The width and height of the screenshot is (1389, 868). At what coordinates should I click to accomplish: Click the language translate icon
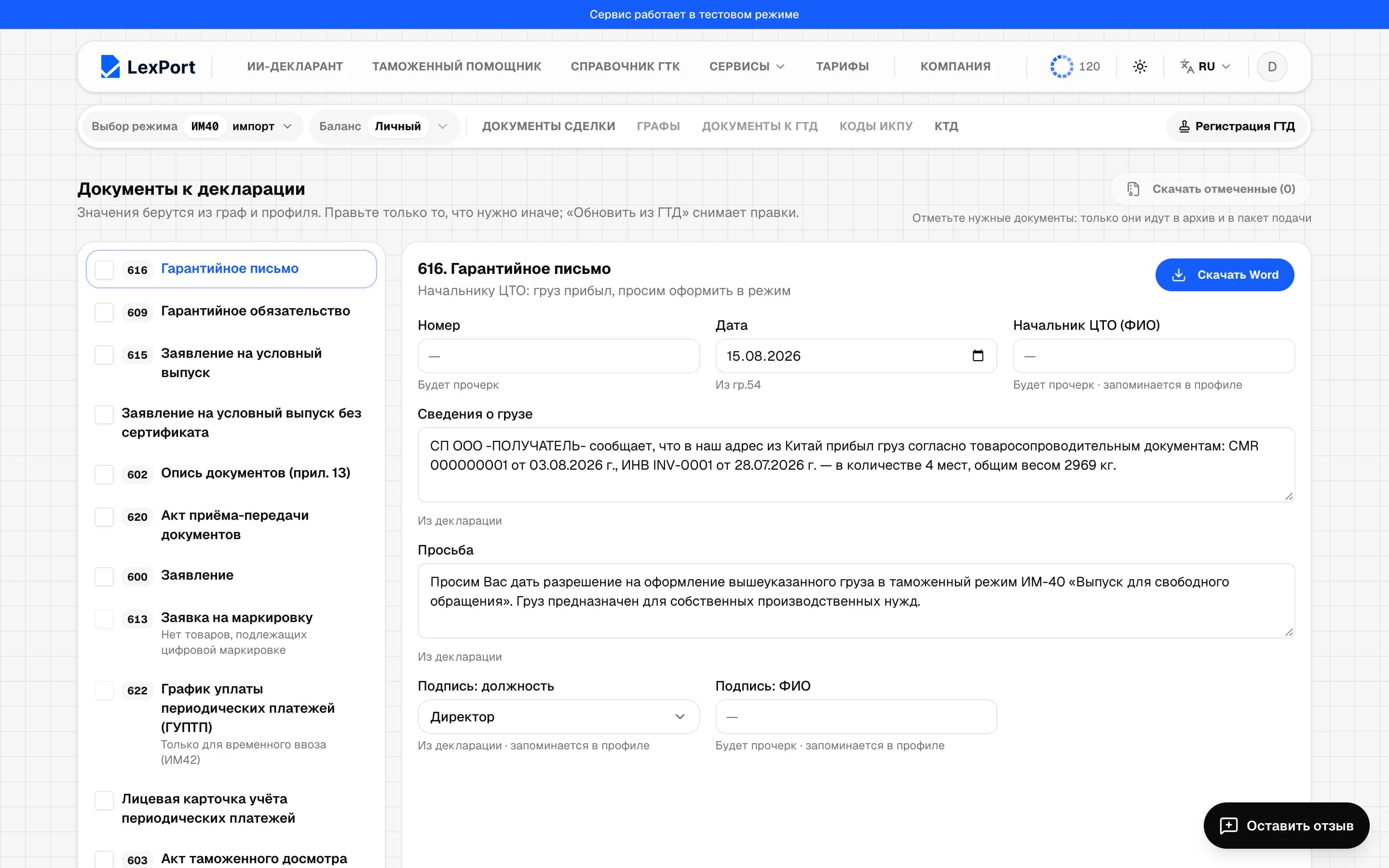1187,67
